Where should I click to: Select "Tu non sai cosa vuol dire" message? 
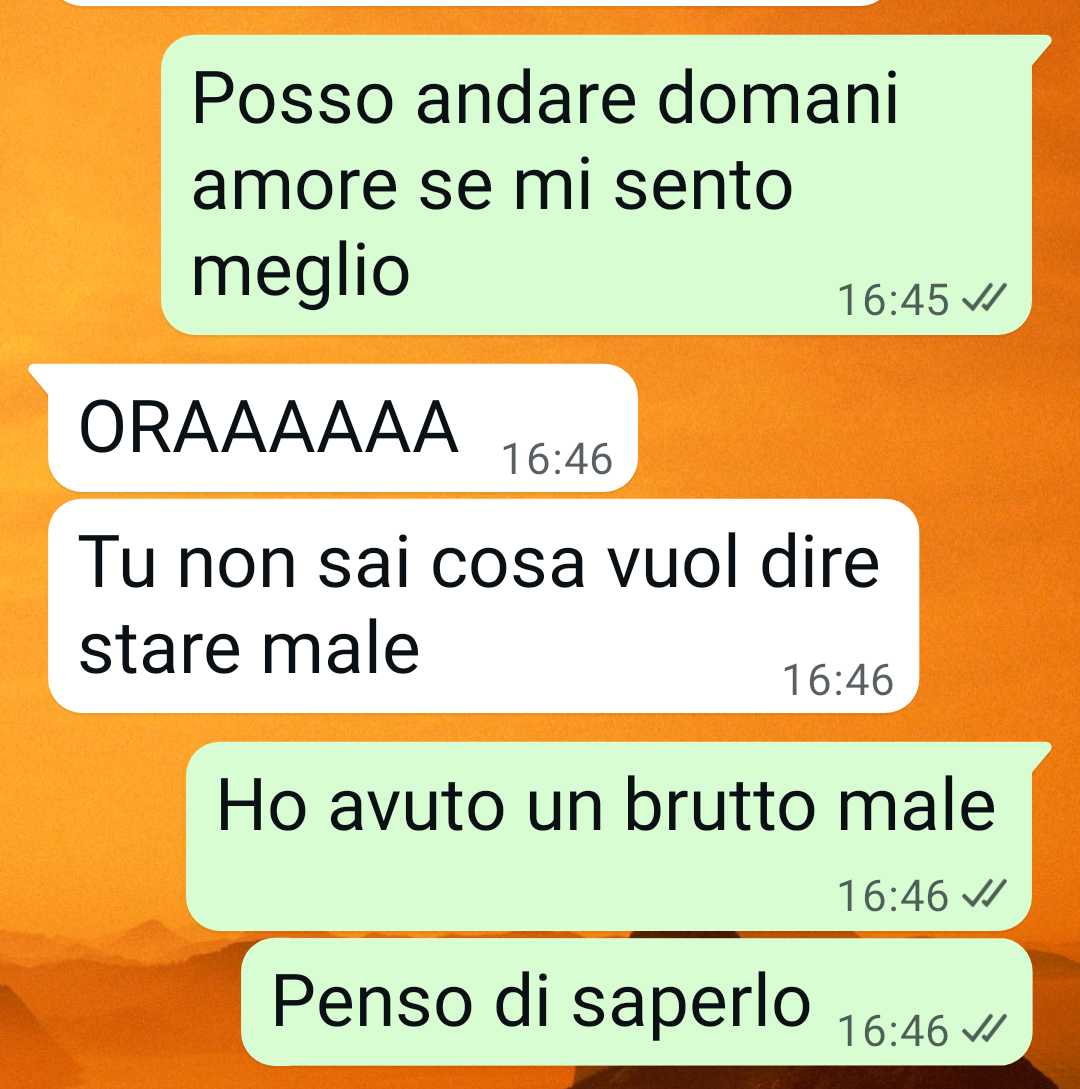pyautogui.click(x=483, y=606)
